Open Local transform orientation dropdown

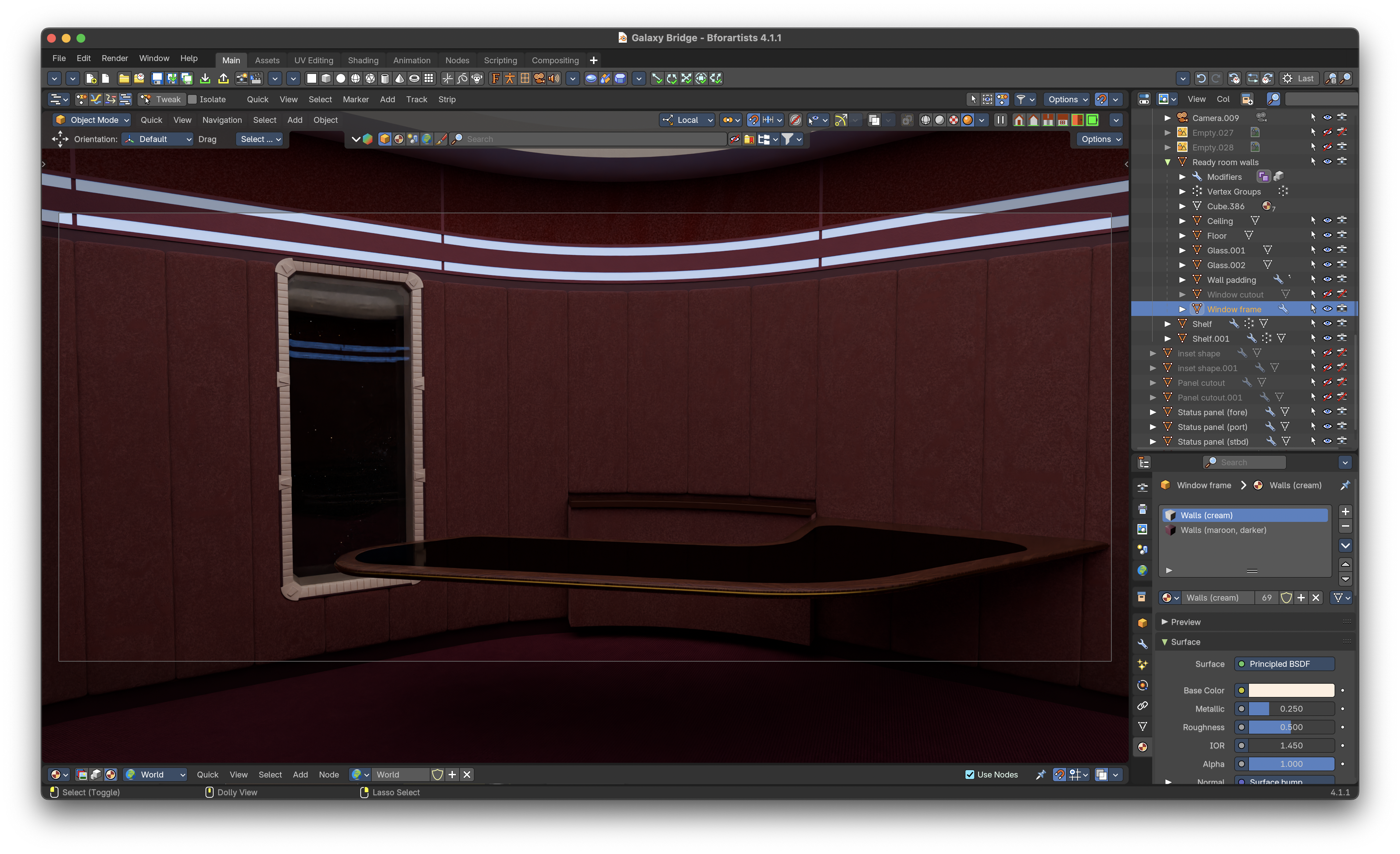[687, 120]
